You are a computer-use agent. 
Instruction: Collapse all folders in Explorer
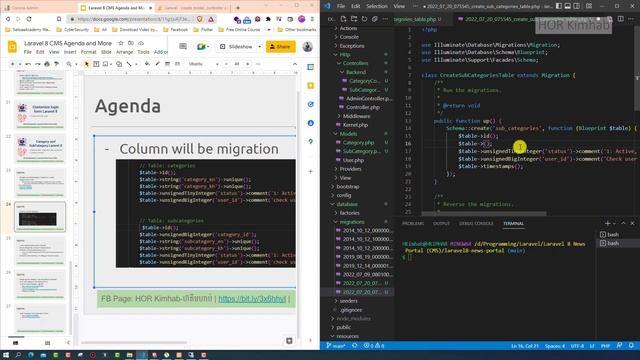click(375, 19)
